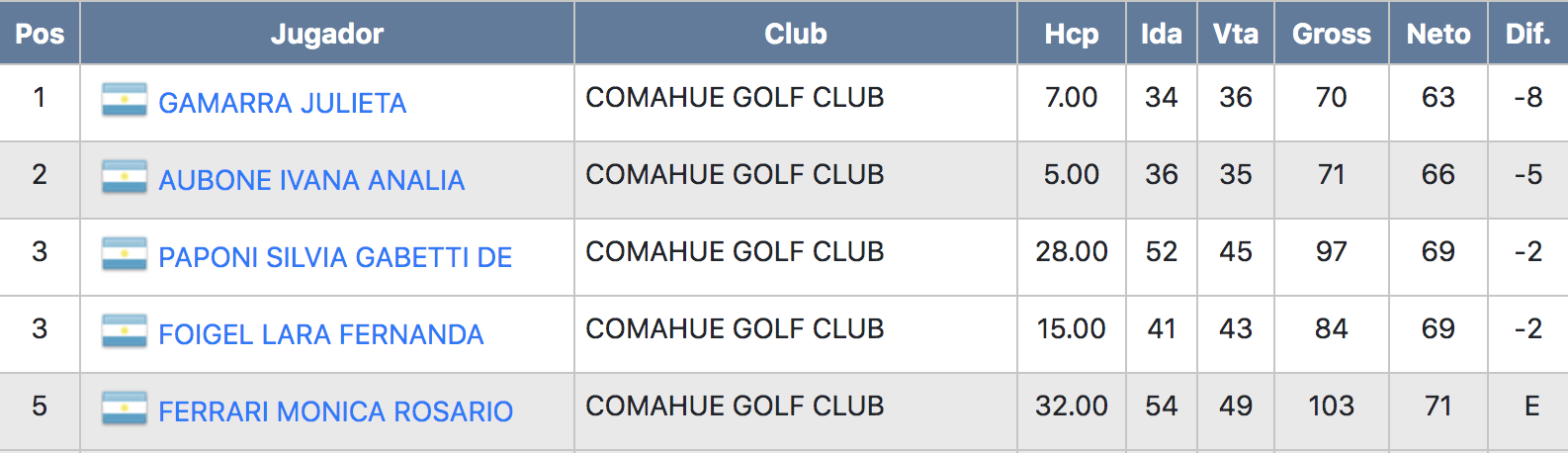
Task: Open GAMARRA JULIETA player link
Action: (x=283, y=103)
